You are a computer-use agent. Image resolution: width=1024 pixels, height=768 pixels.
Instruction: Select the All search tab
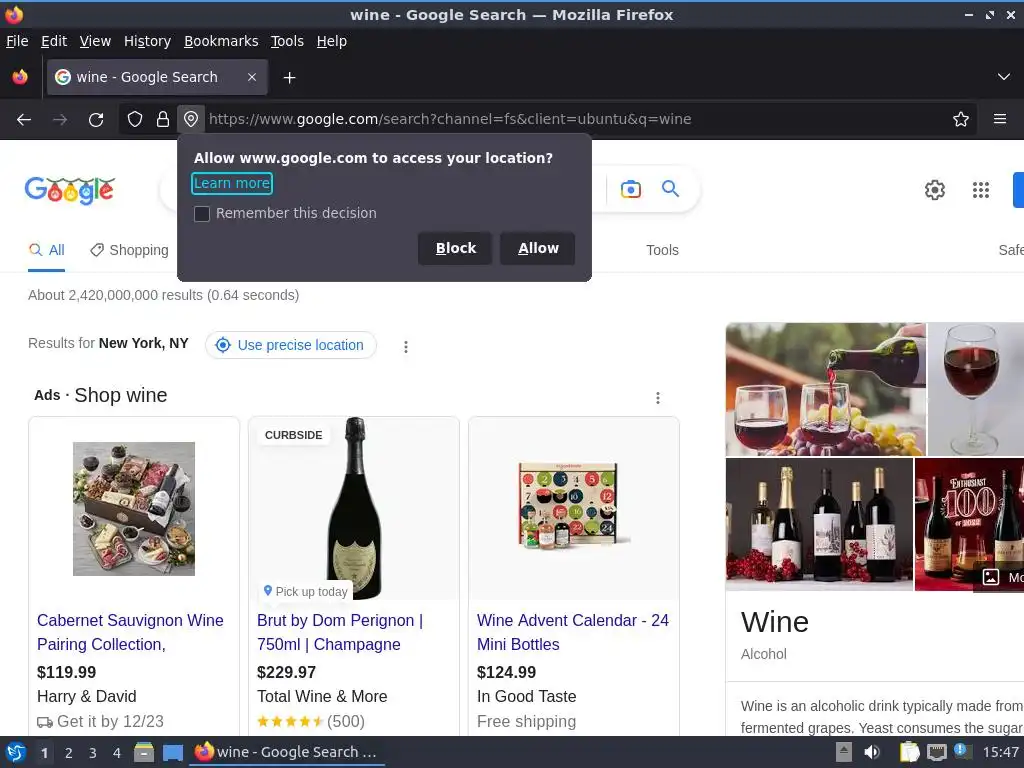(46, 250)
